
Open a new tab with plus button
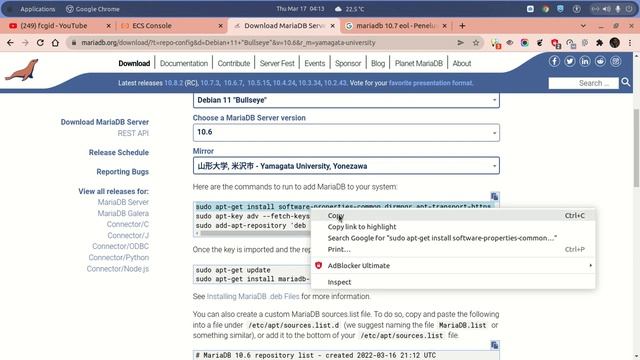pyautogui.click(x=462, y=26)
